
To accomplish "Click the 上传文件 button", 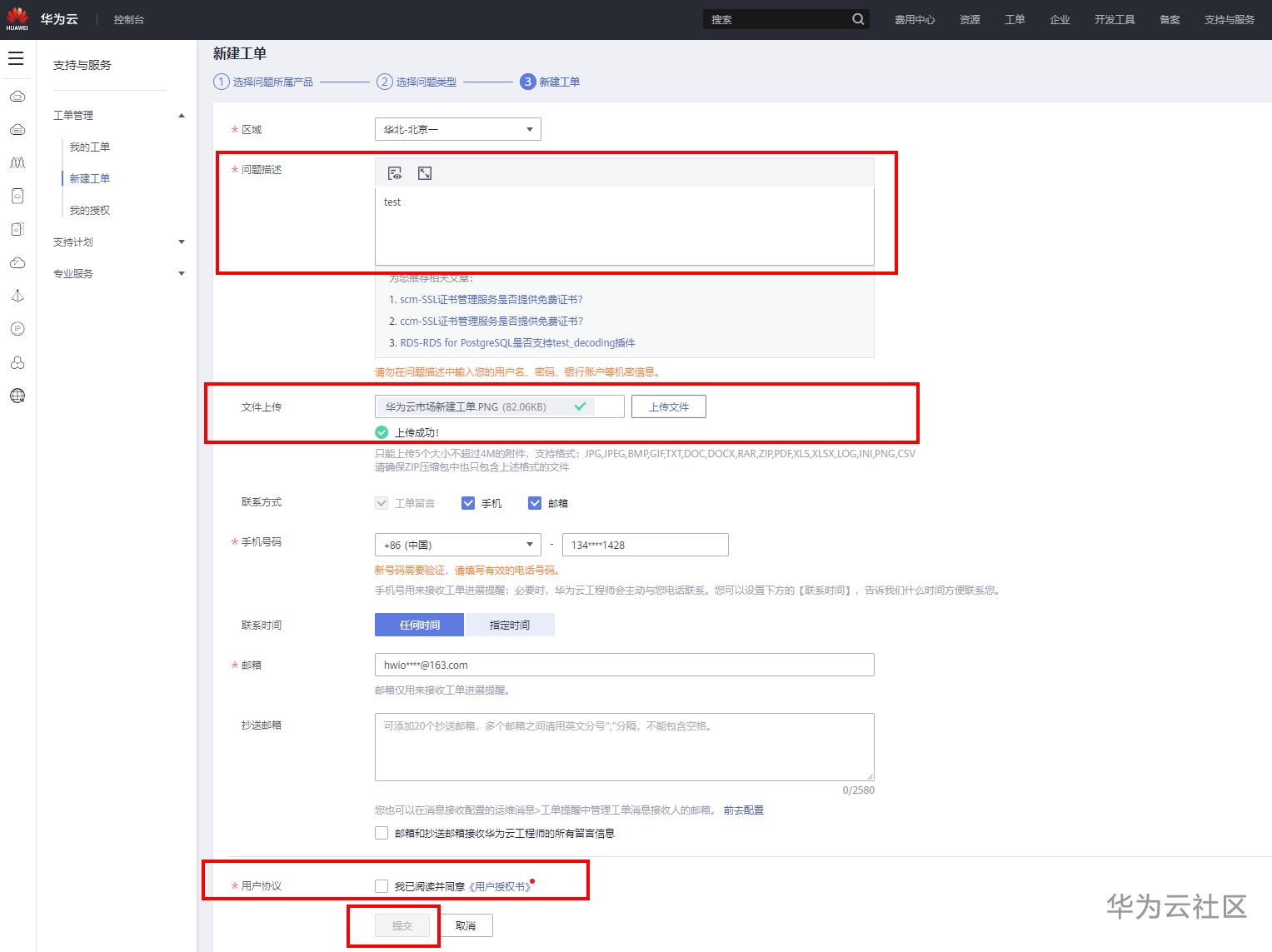I will click(669, 406).
